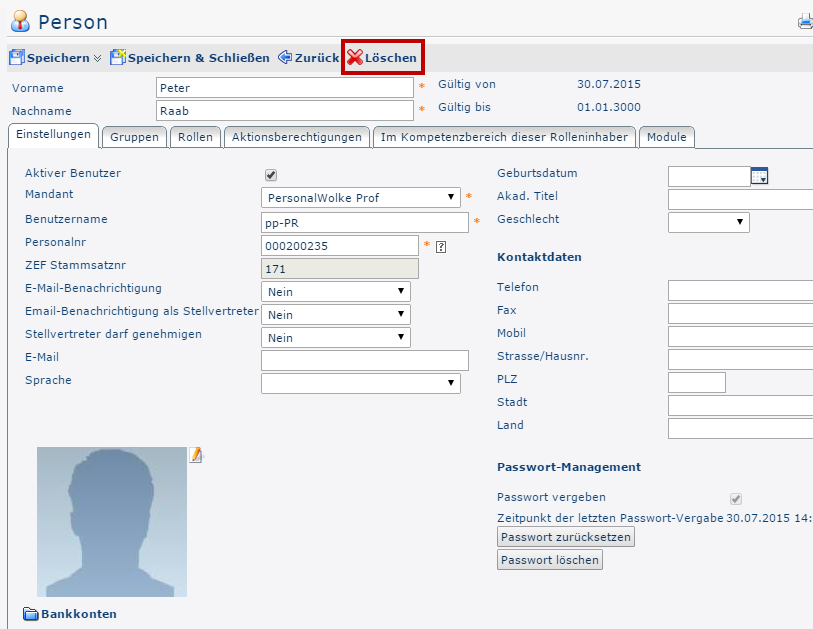Open the Speichern dropdown chevron
Image resolution: width=813 pixels, height=629 pixels.
(97, 58)
